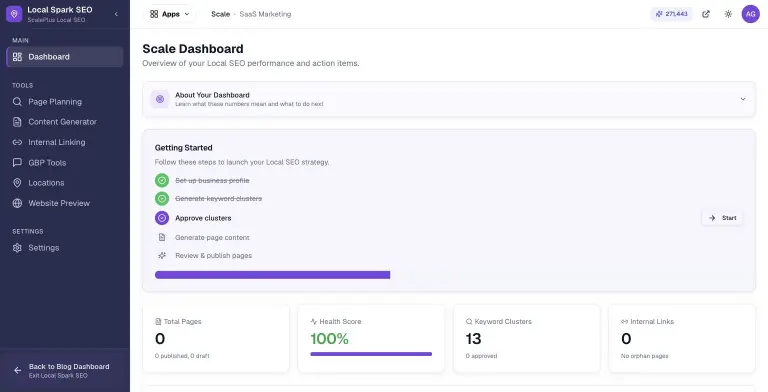Viewport: 768px width, 392px height.
Task: Click the About Your Dashboard heading
Action: [213, 95]
